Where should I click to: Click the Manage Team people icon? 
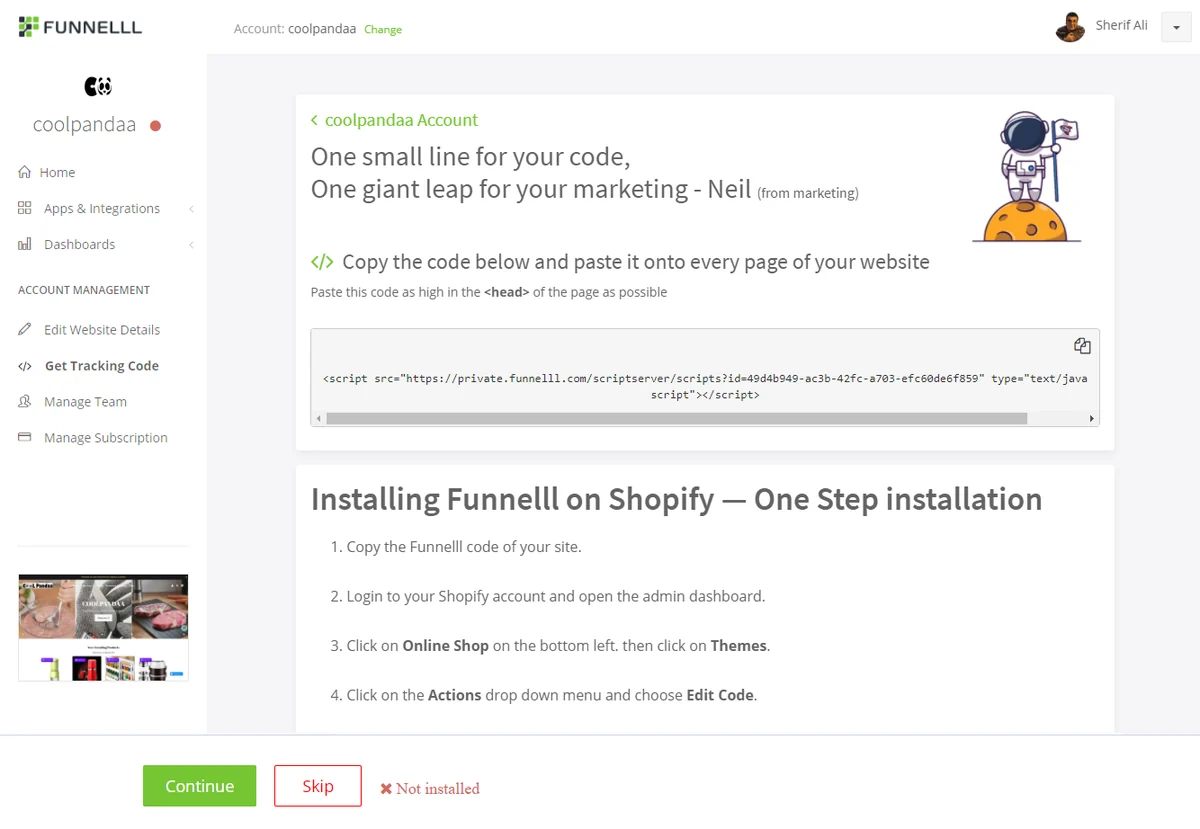[25, 401]
